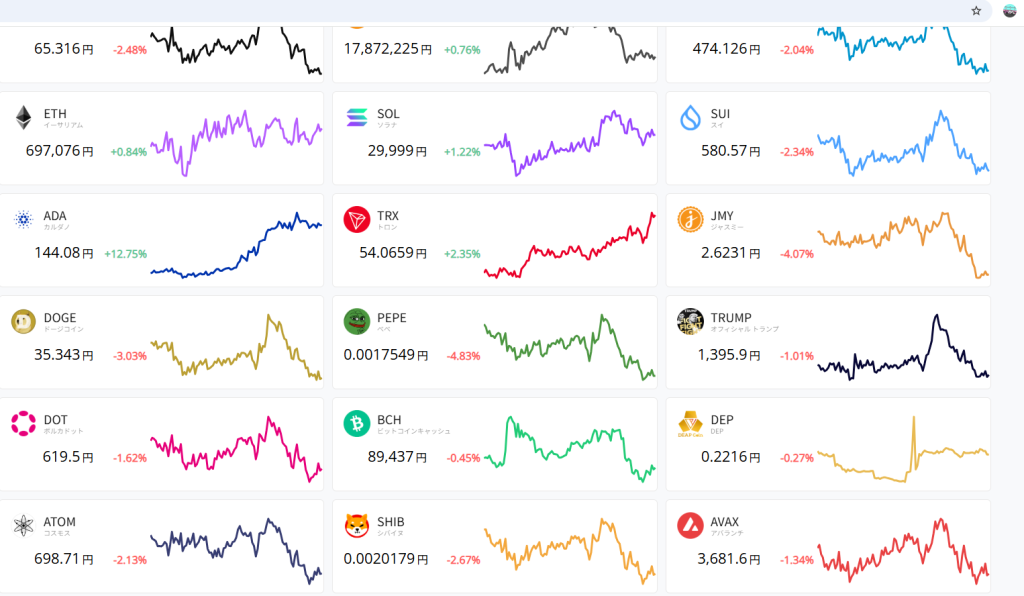Click the Shiba Inu coin icon

tap(357, 526)
